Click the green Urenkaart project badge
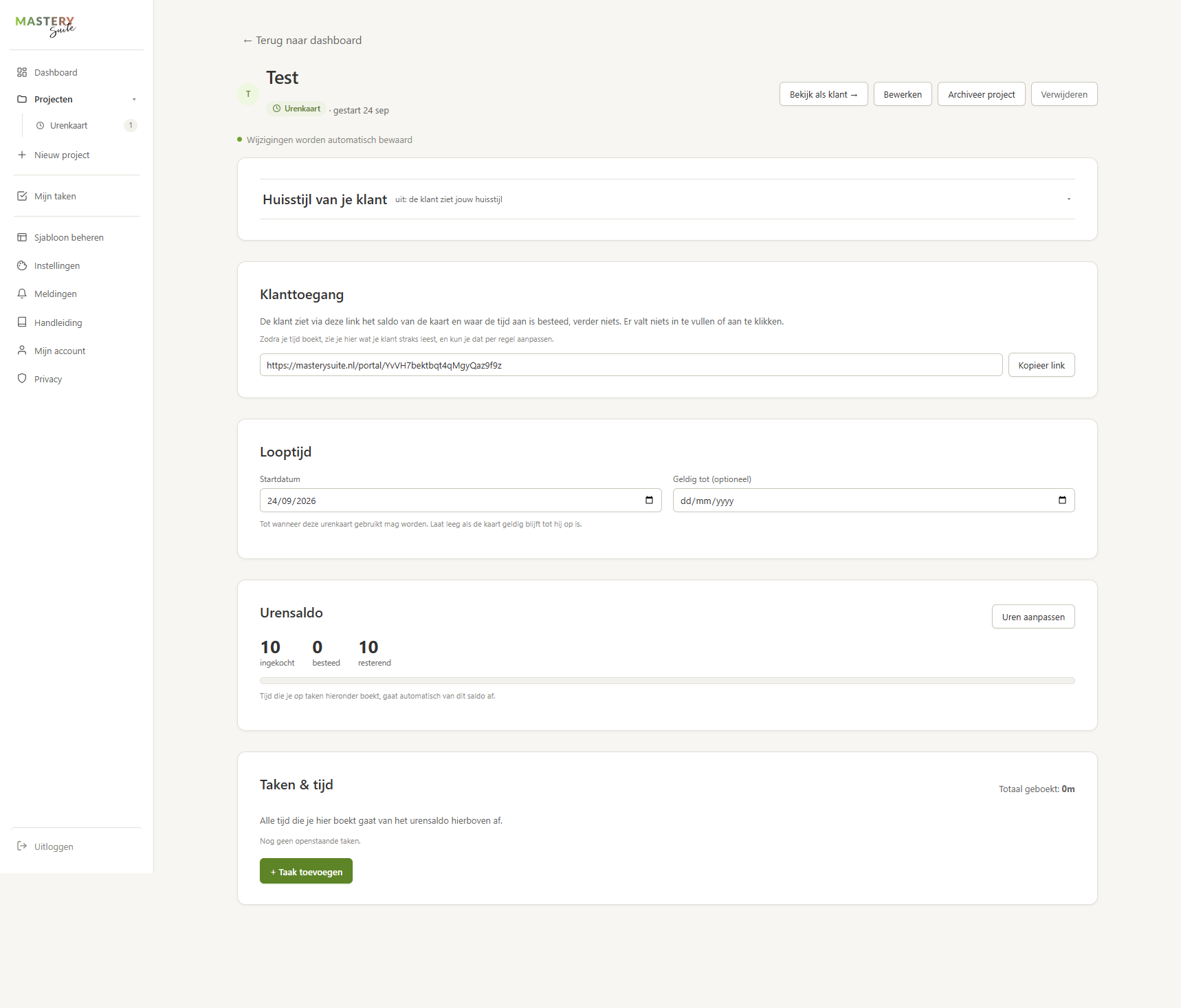Image resolution: width=1181 pixels, height=1008 pixels. tap(296, 109)
